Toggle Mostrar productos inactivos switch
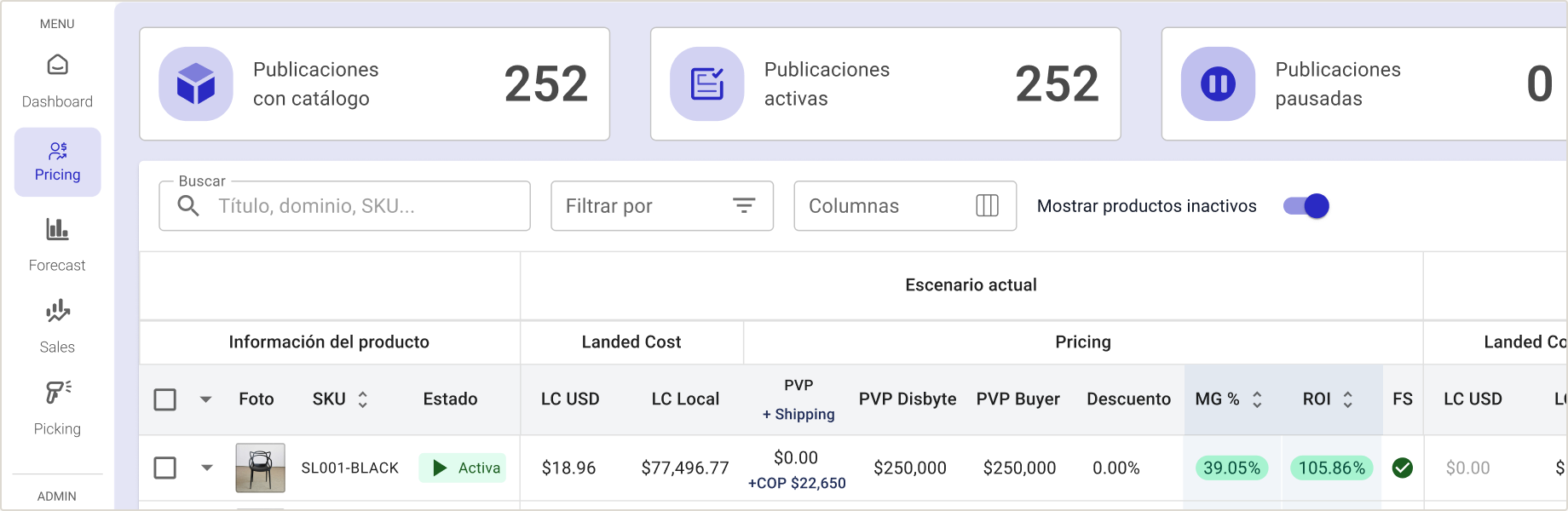Screen dimensions: 1568x511 pos(1306,206)
